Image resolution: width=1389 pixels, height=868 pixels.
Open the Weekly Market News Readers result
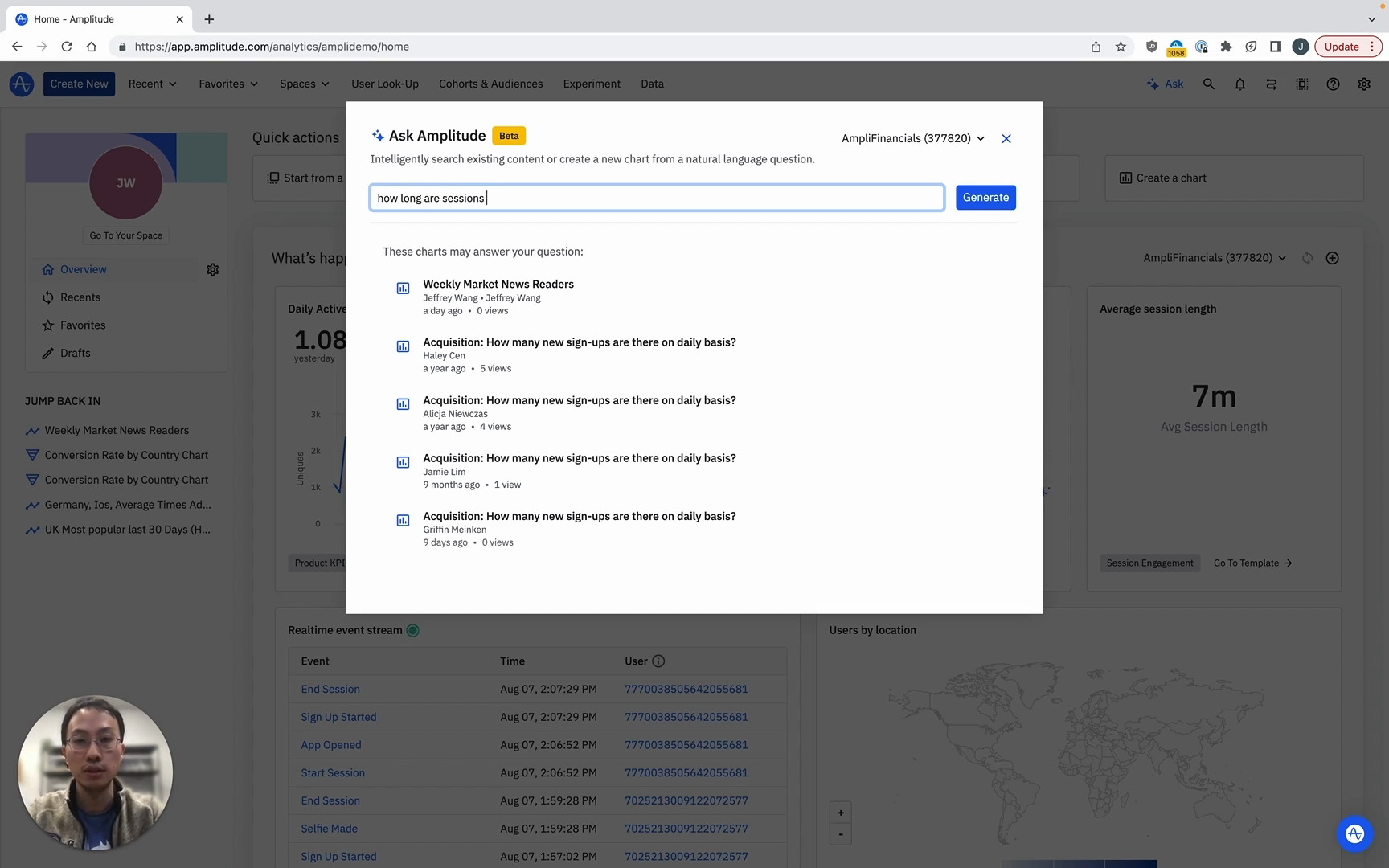[498, 285]
